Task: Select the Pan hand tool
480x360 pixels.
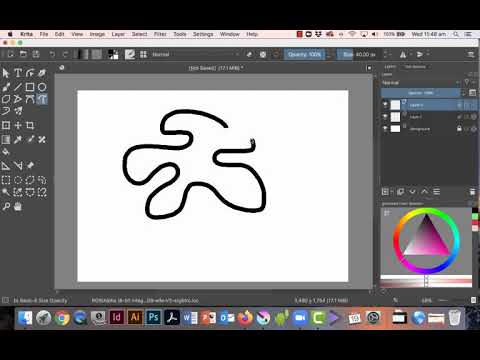Action: tap(18, 207)
